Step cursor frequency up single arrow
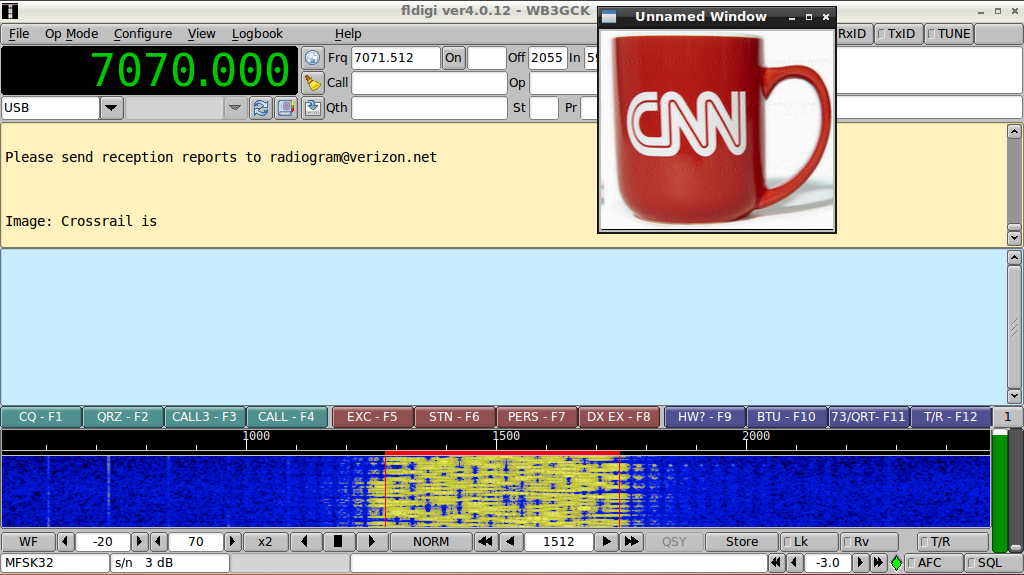1024x575 pixels. point(607,542)
